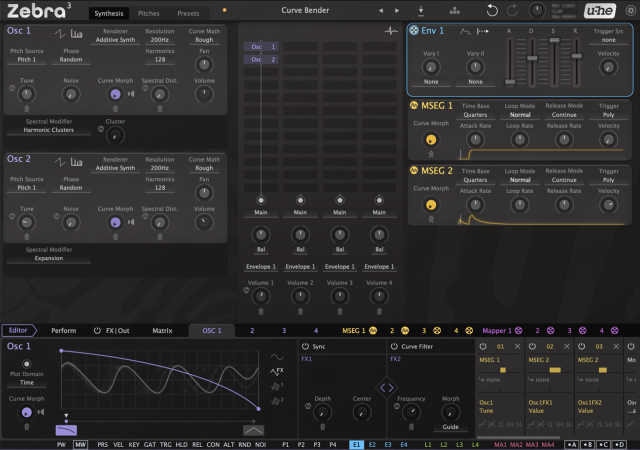
Task: Open Osc 1 Curve Math Rough dropdown
Action: pos(204,40)
